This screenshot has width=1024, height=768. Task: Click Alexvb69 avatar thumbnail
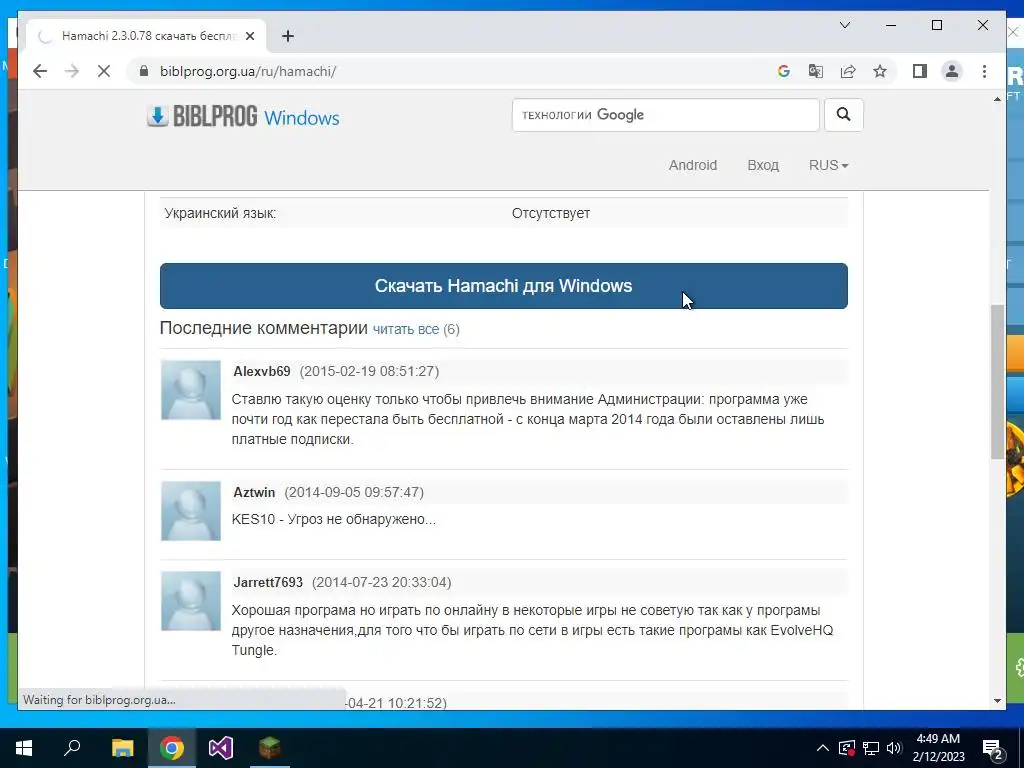(x=191, y=390)
